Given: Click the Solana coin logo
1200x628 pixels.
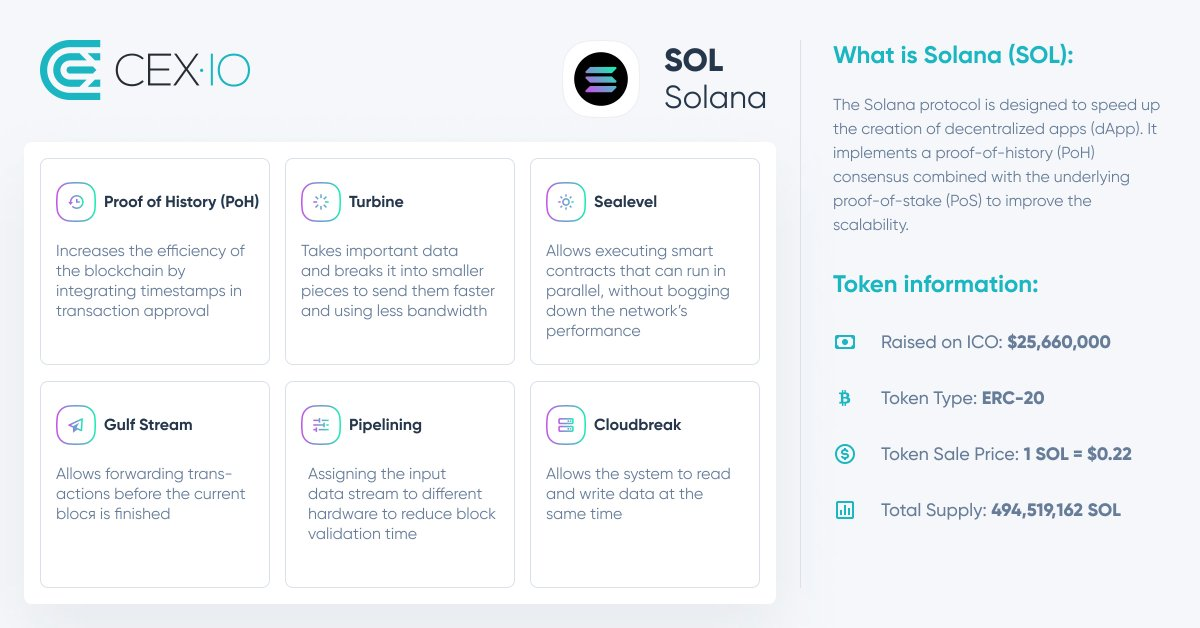Looking at the screenshot, I should 601,79.
